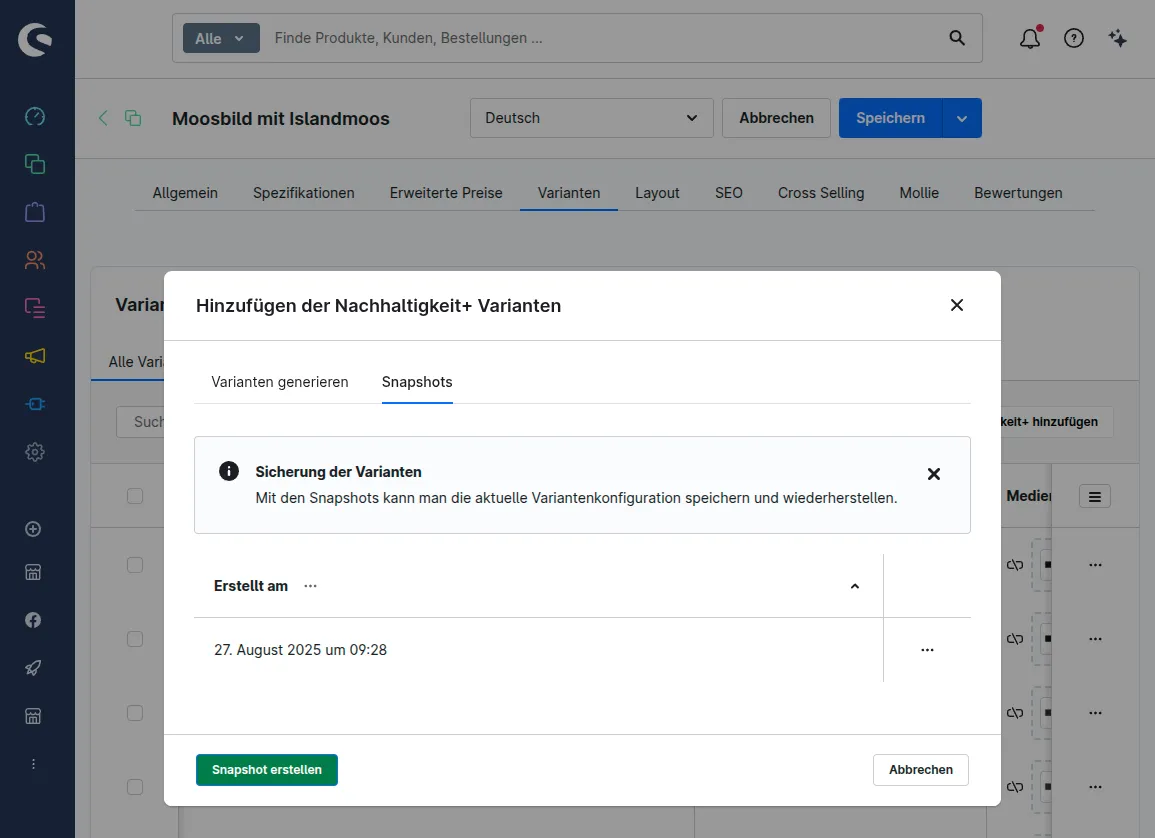Viewport: 1155px width, 838px height.
Task: Open the help question mark icon
Action: [x=1074, y=38]
